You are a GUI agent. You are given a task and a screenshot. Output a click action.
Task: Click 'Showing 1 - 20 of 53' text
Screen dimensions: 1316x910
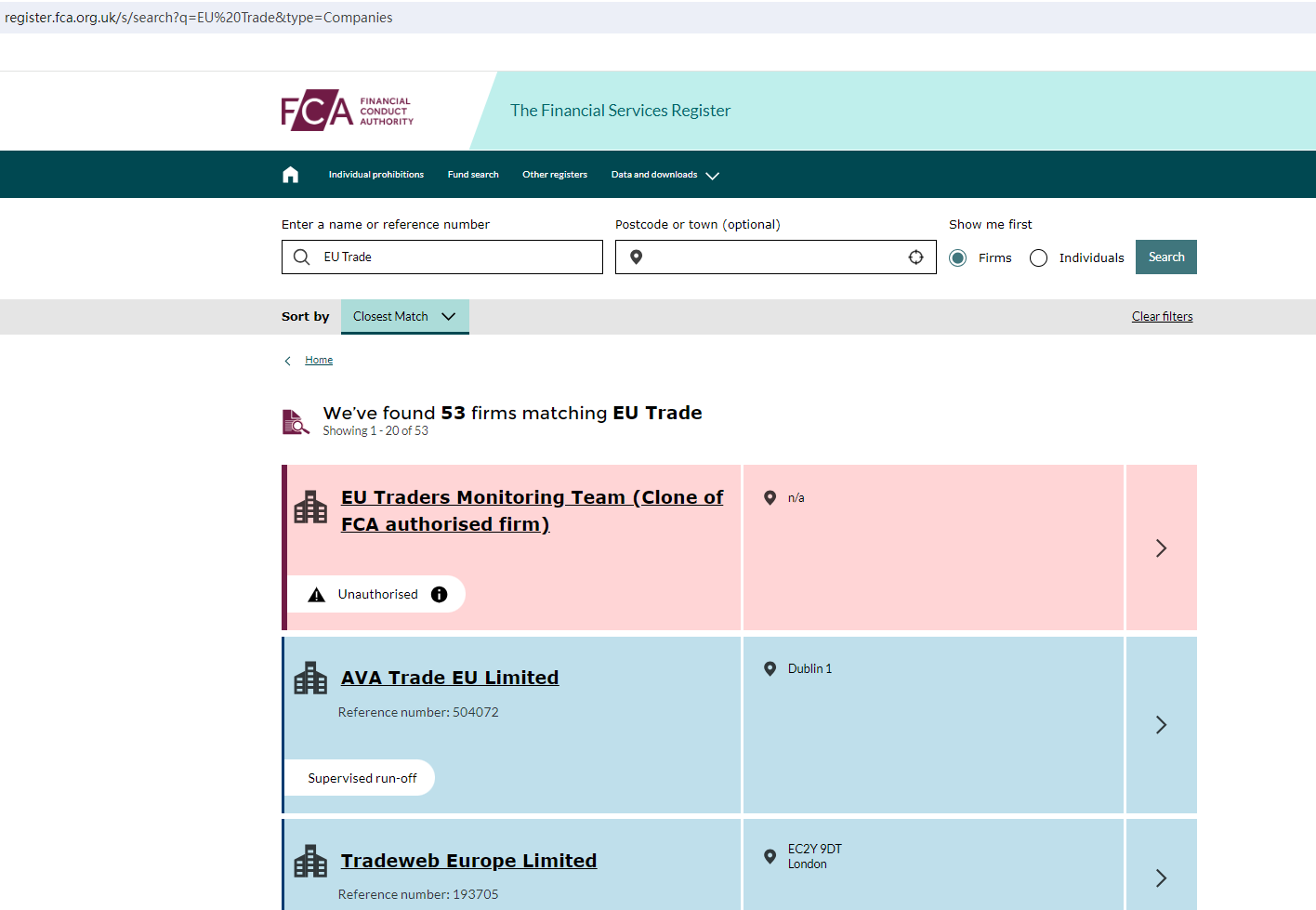click(x=375, y=431)
